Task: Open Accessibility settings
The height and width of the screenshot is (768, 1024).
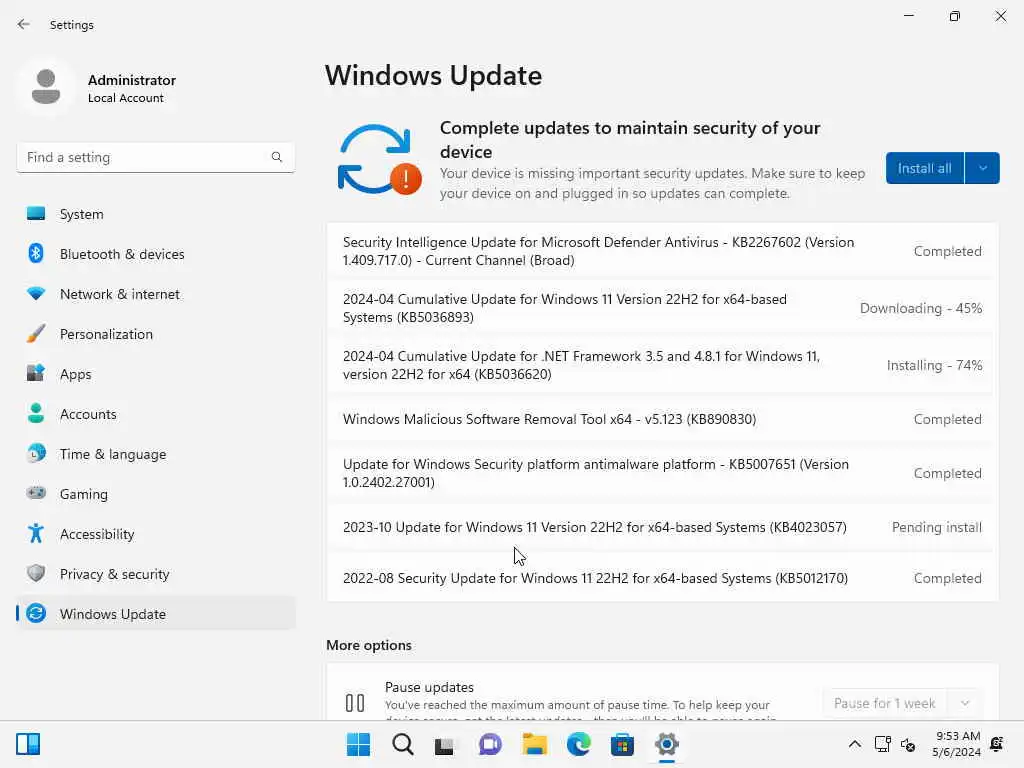Action: click(156, 534)
